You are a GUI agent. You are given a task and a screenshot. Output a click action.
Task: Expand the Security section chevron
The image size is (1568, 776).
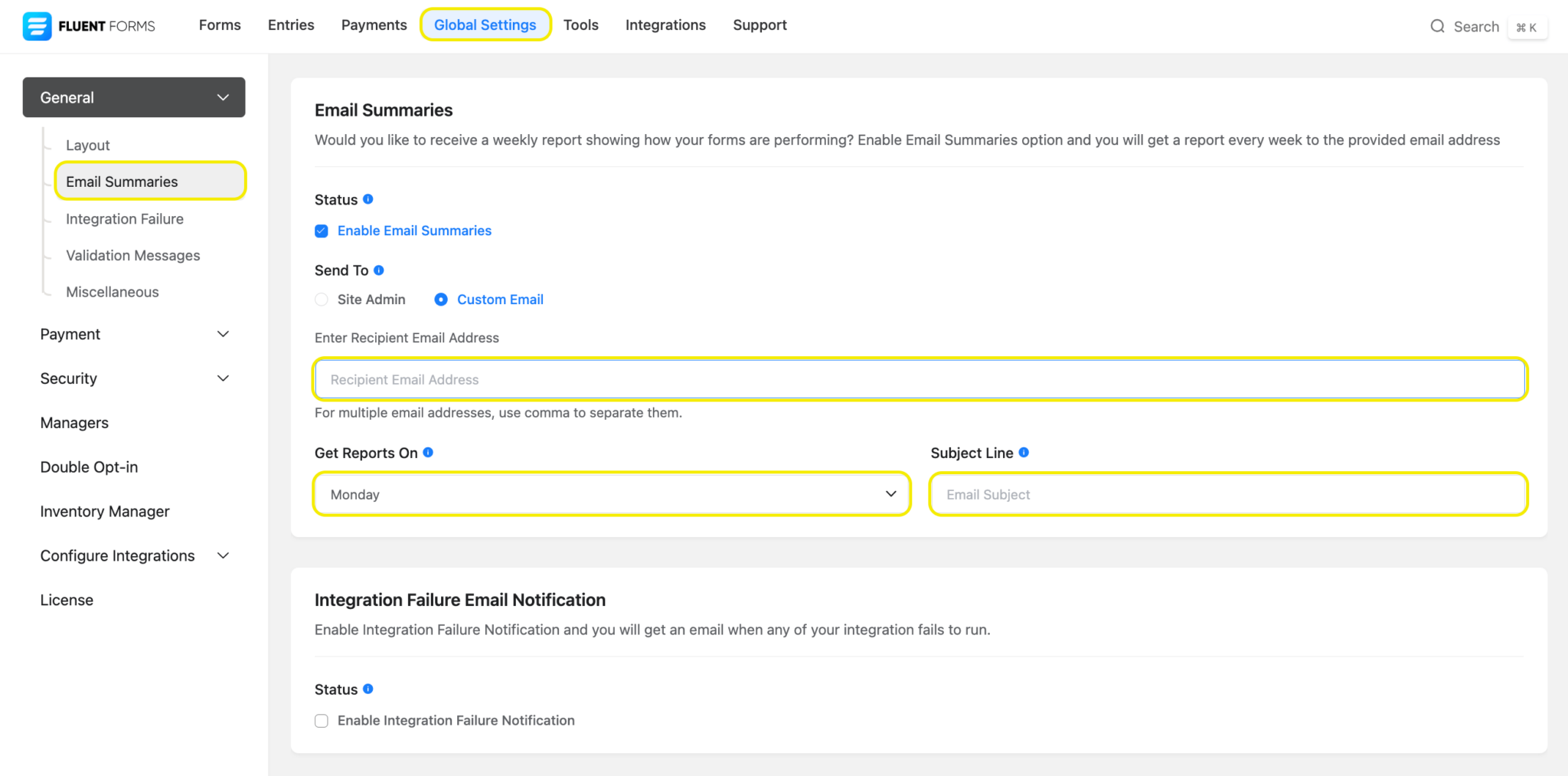(223, 378)
